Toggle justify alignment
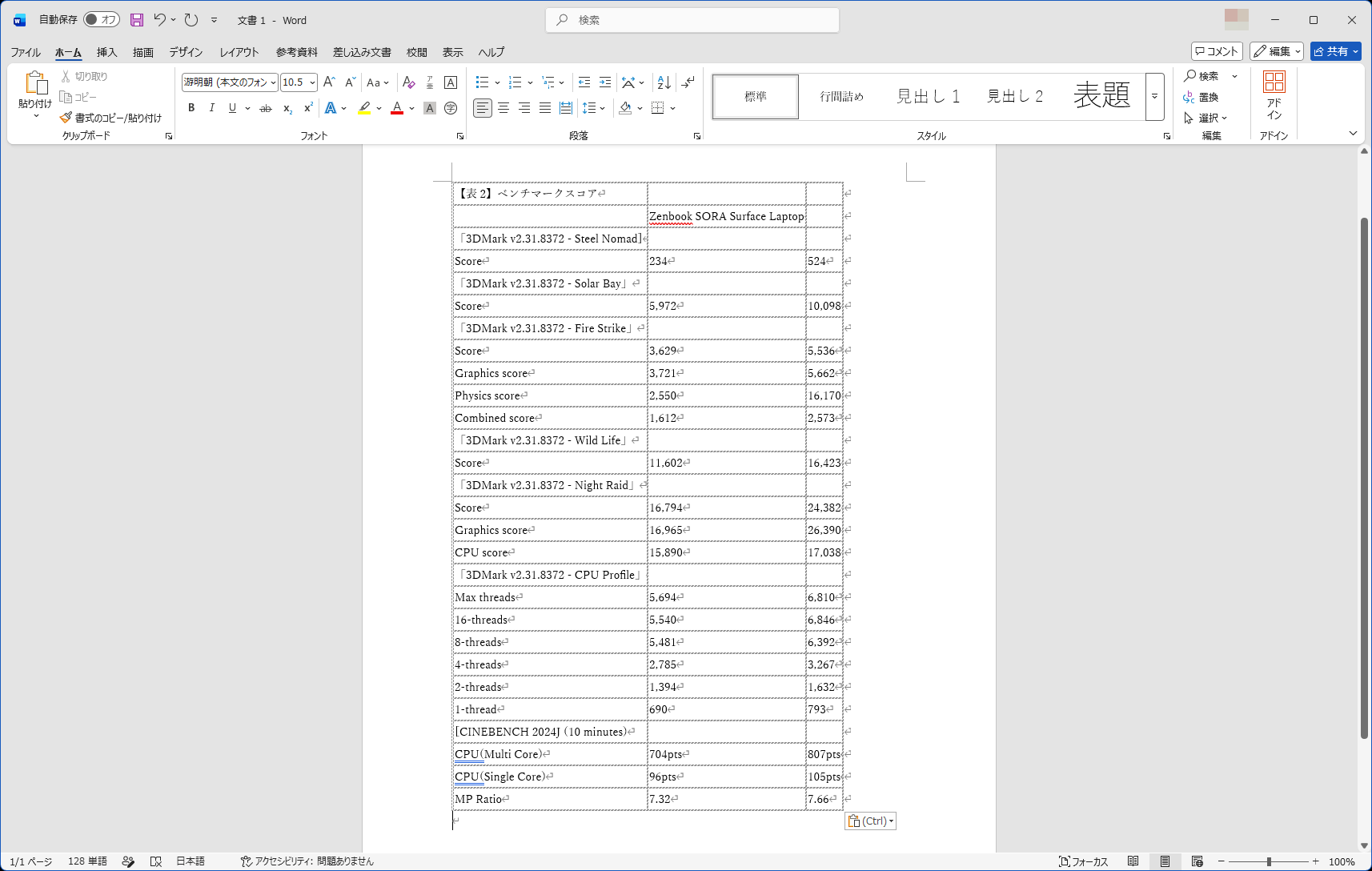The width and height of the screenshot is (1372, 871). click(x=545, y=108)
